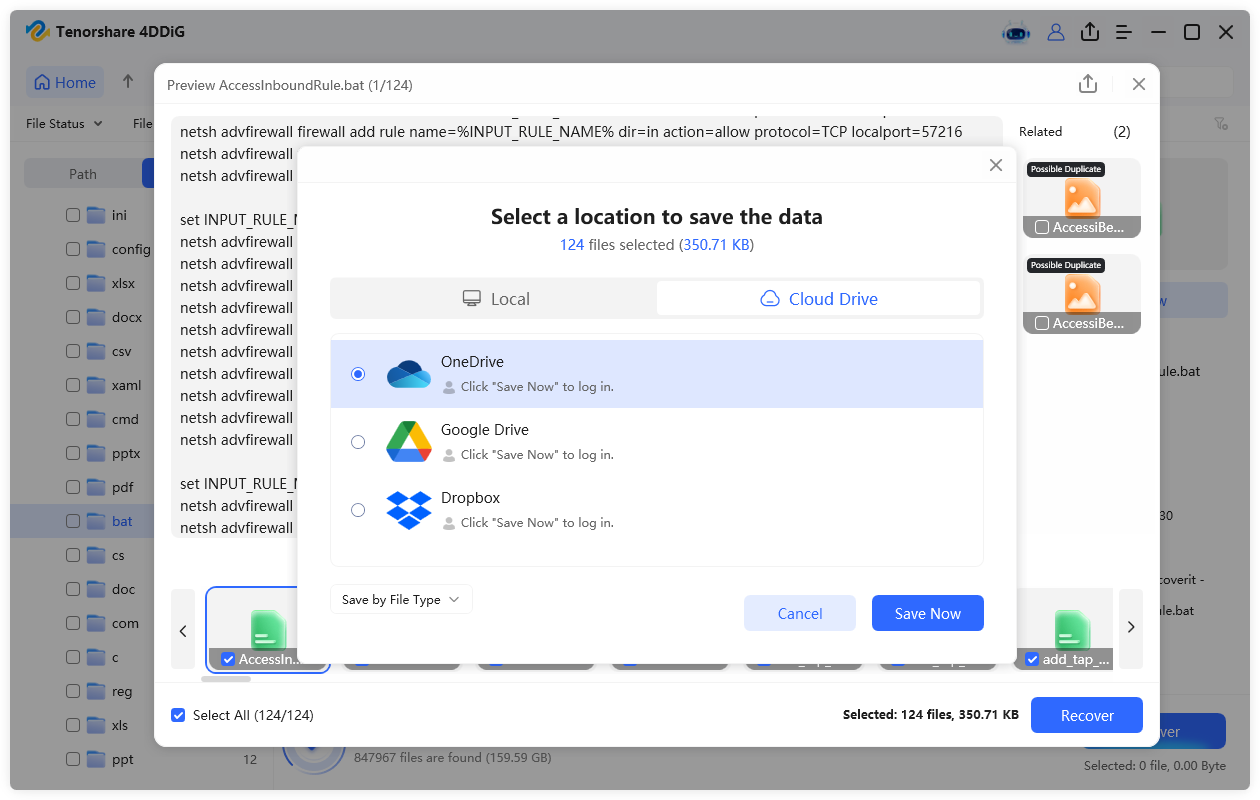1260x800 pixels.
Task: Click the reg folder icon
Action: coord(96,691)
